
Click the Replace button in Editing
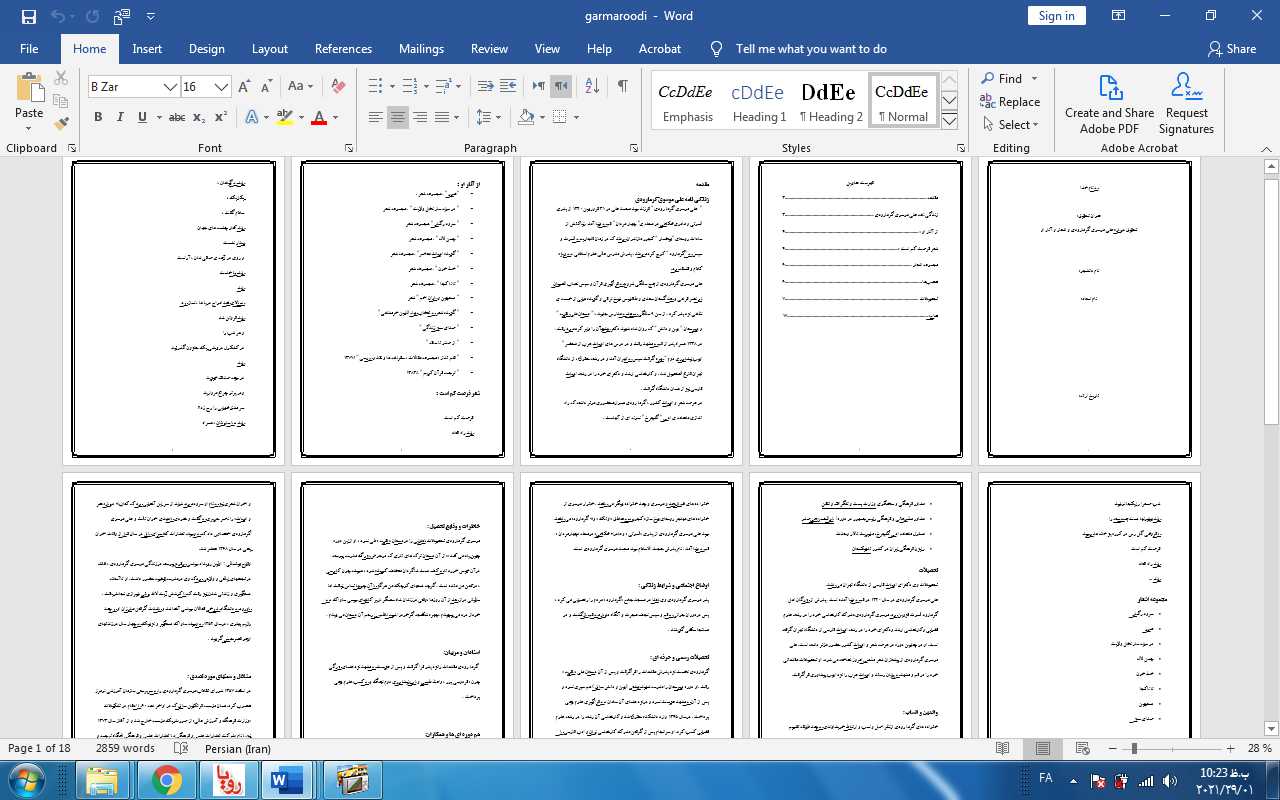tap(1010, 102)
